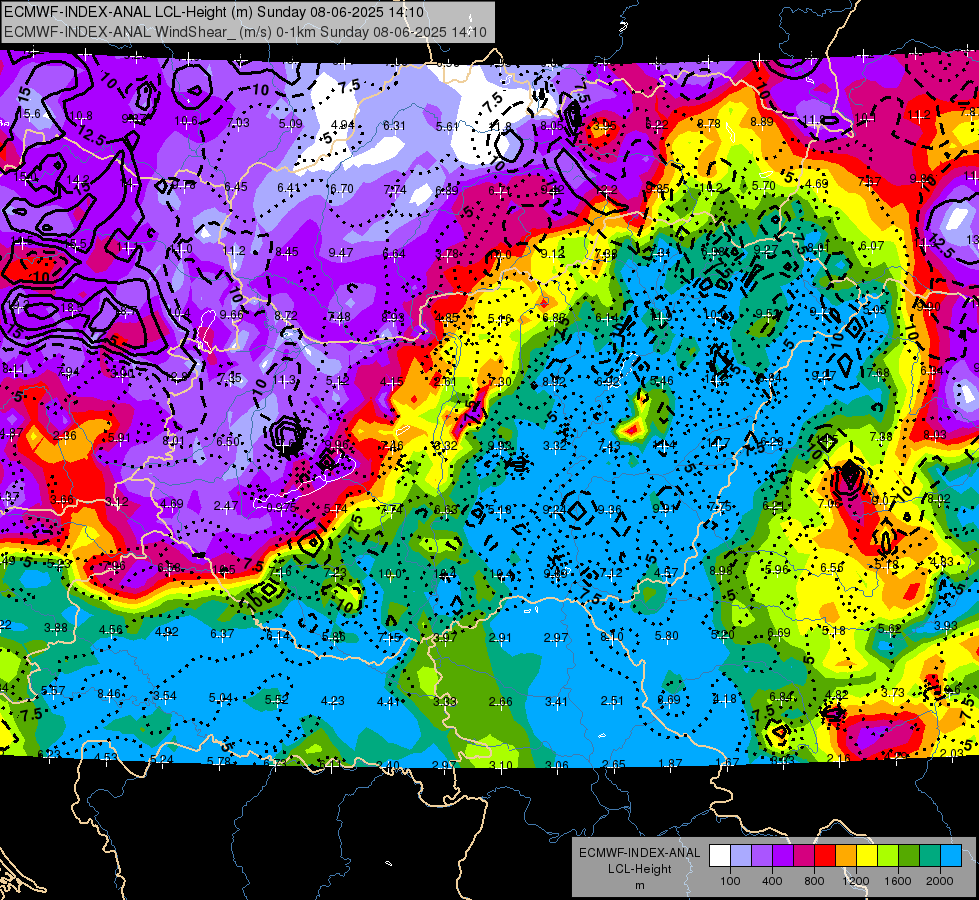Screen dimensions: 979x900
Task: Click the wind shear value 5.80
Action: [x=667, y=636]
